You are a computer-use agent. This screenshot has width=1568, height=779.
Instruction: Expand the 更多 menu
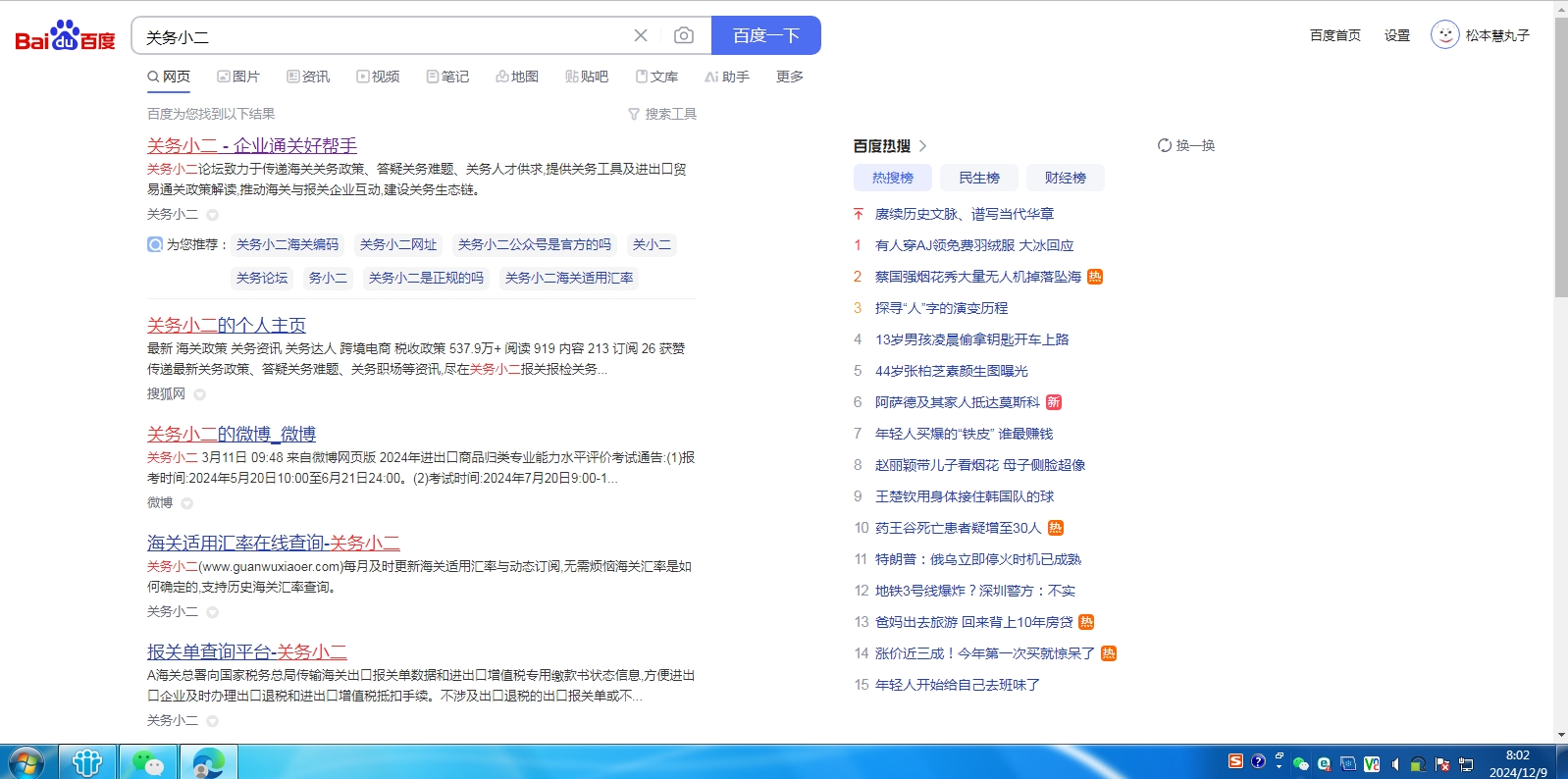790,77
